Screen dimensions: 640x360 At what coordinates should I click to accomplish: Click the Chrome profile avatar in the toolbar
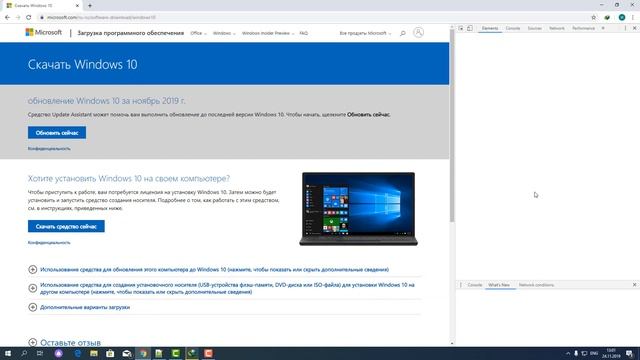point(622,17)
